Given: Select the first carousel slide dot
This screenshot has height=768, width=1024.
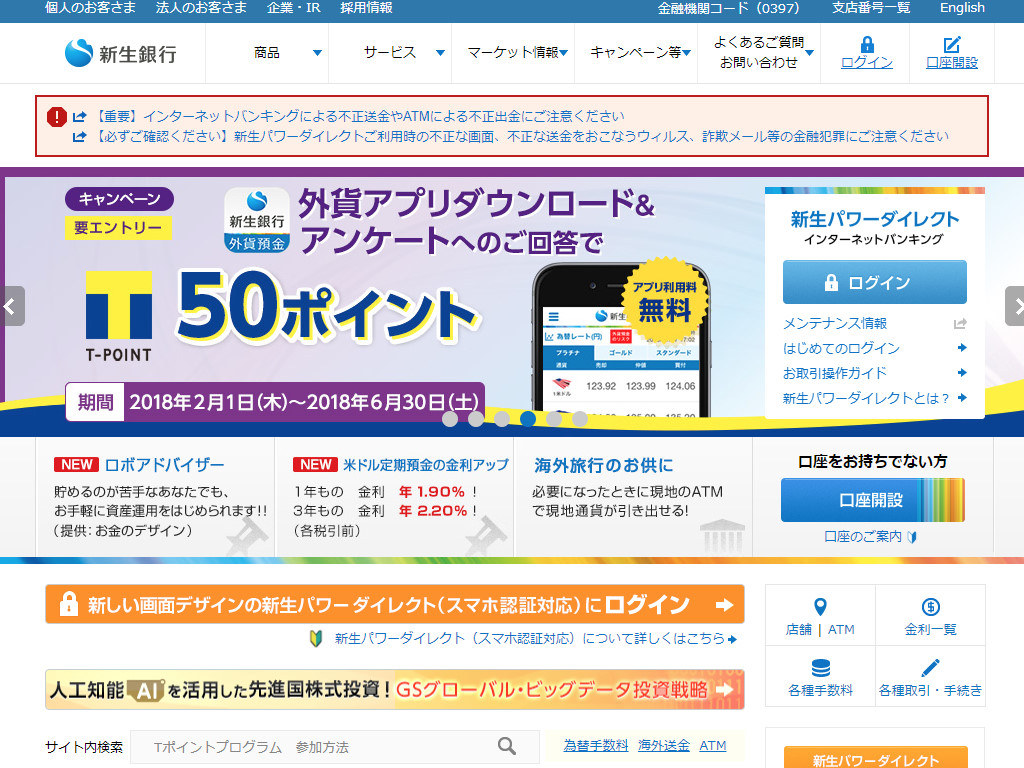Looking at the screenshot, I should 450,419.
